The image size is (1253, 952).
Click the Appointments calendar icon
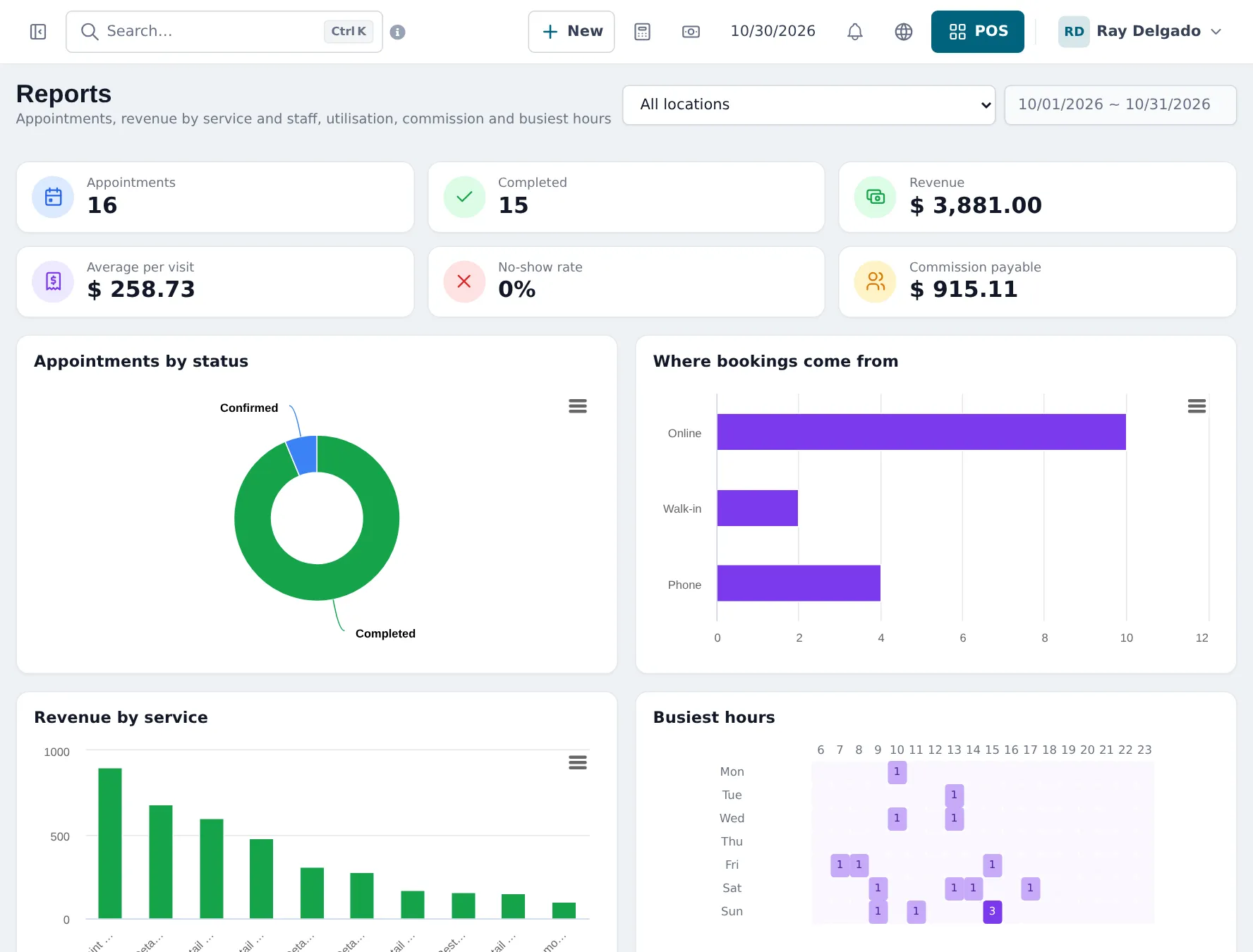[x=53, y=197]
